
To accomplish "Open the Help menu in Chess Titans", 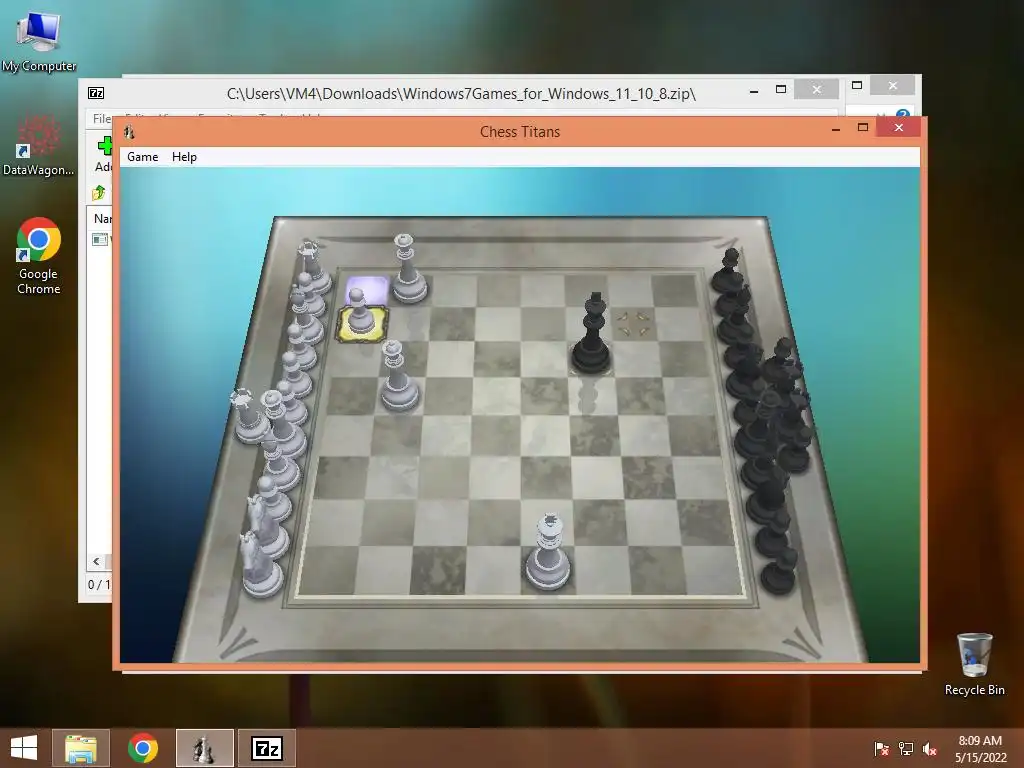I will (x=184, y=157).
